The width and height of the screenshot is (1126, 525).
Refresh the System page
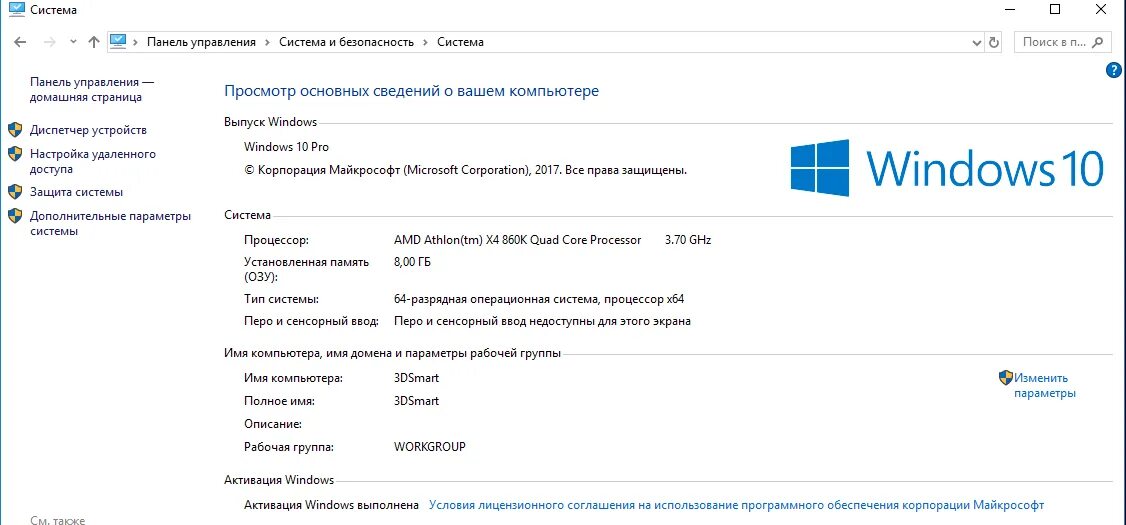tap(993, 42)
